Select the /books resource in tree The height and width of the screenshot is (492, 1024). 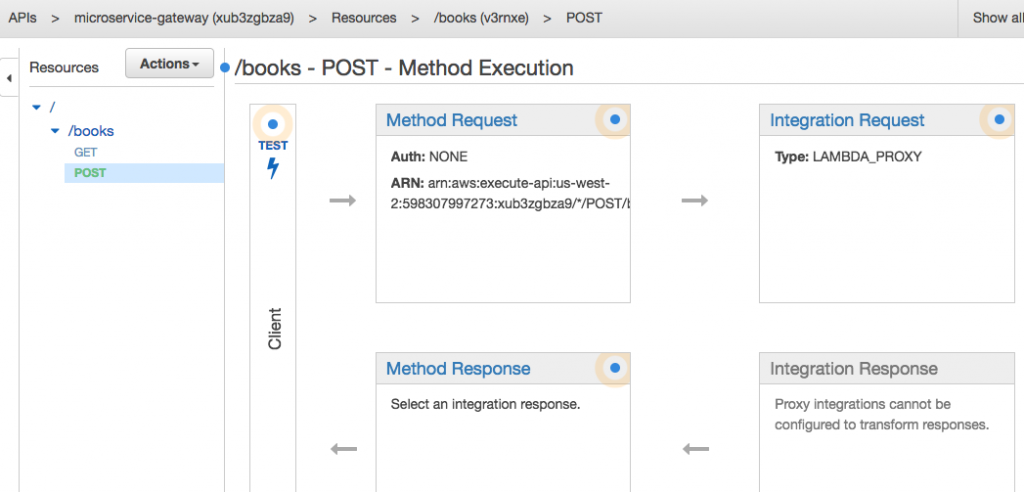(x=91, y=131)
